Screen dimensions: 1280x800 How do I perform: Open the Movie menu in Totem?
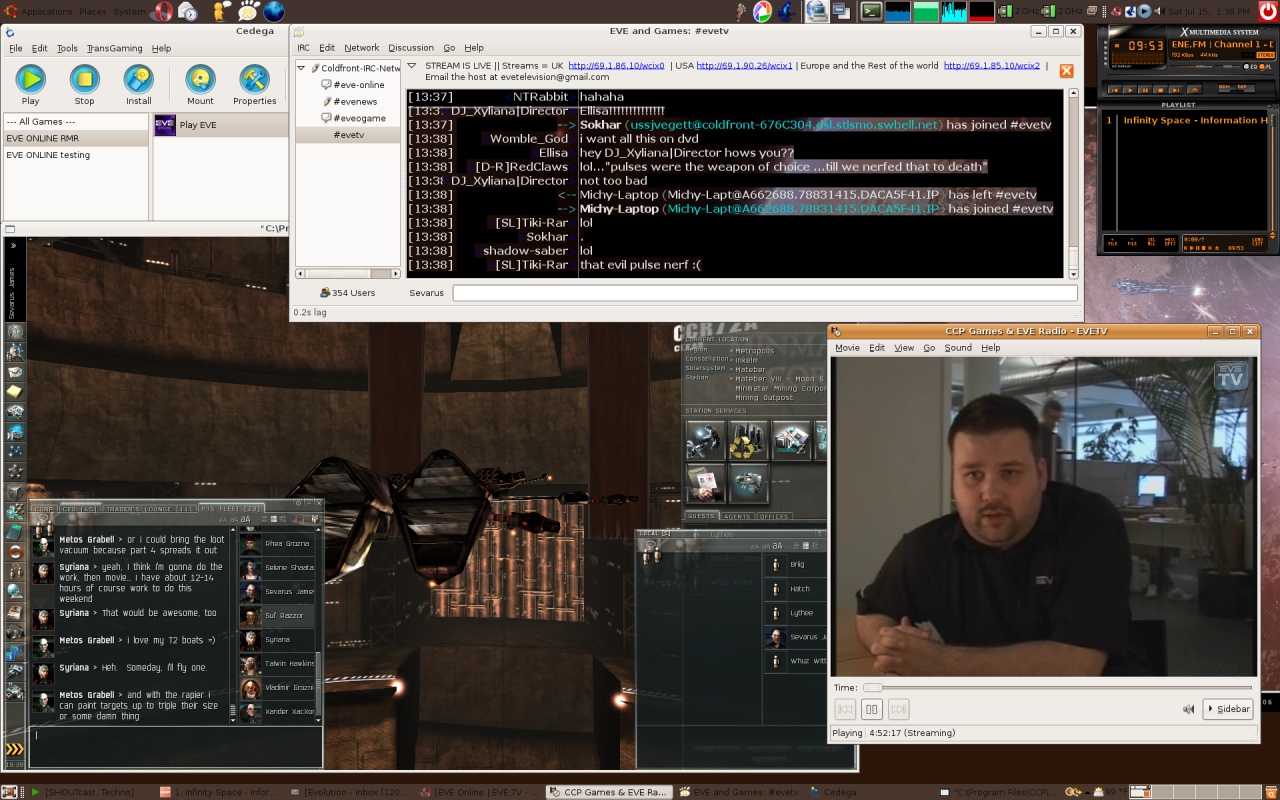(x=847, y=348)
